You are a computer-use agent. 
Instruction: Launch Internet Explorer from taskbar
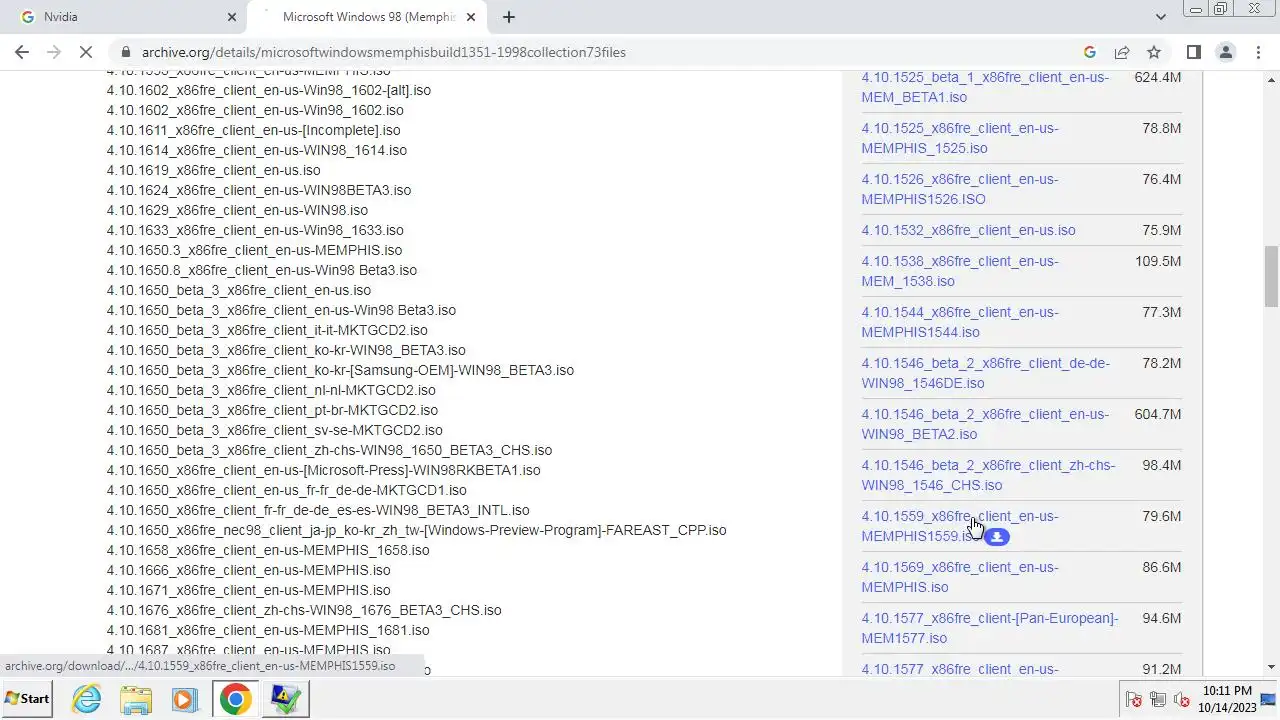point(87,699)
